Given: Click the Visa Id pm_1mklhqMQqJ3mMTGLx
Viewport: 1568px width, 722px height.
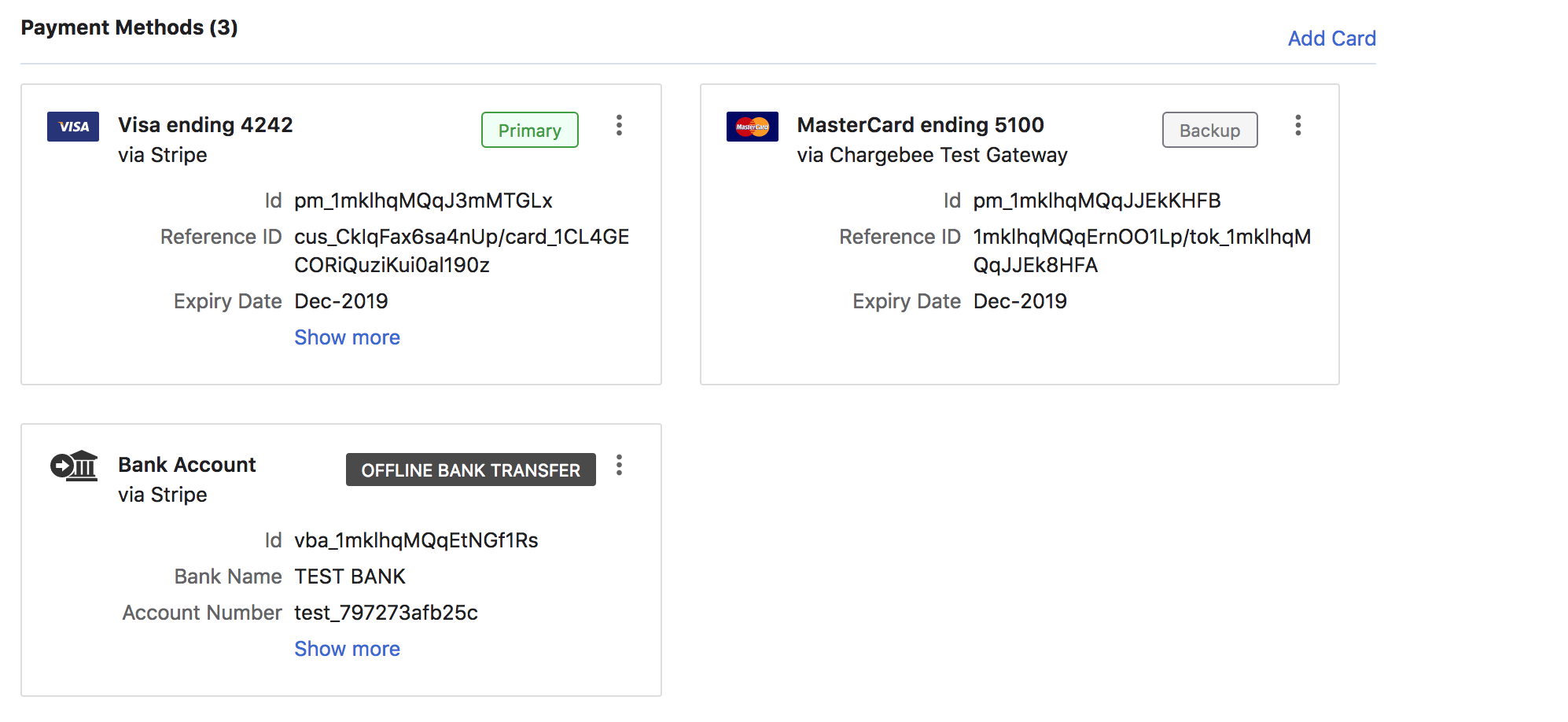Looking at the screenshot, I should click(x=423, y=201).
